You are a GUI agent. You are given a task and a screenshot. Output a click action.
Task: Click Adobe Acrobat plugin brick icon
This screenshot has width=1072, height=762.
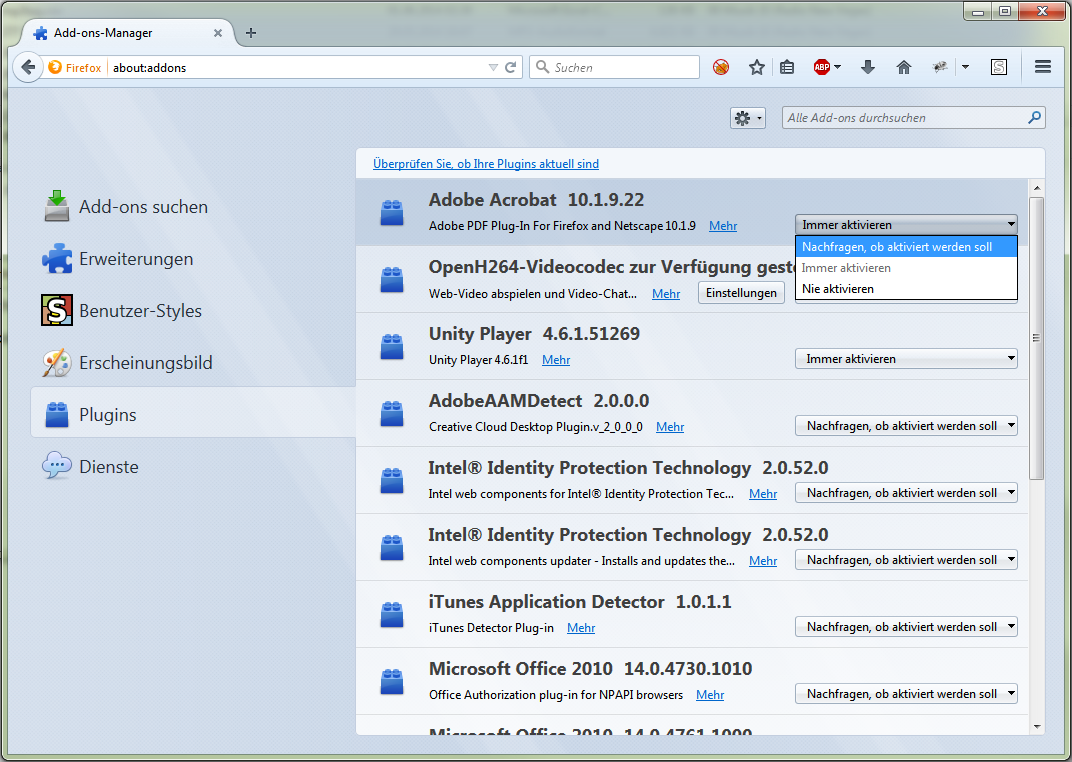pos(392,212)
